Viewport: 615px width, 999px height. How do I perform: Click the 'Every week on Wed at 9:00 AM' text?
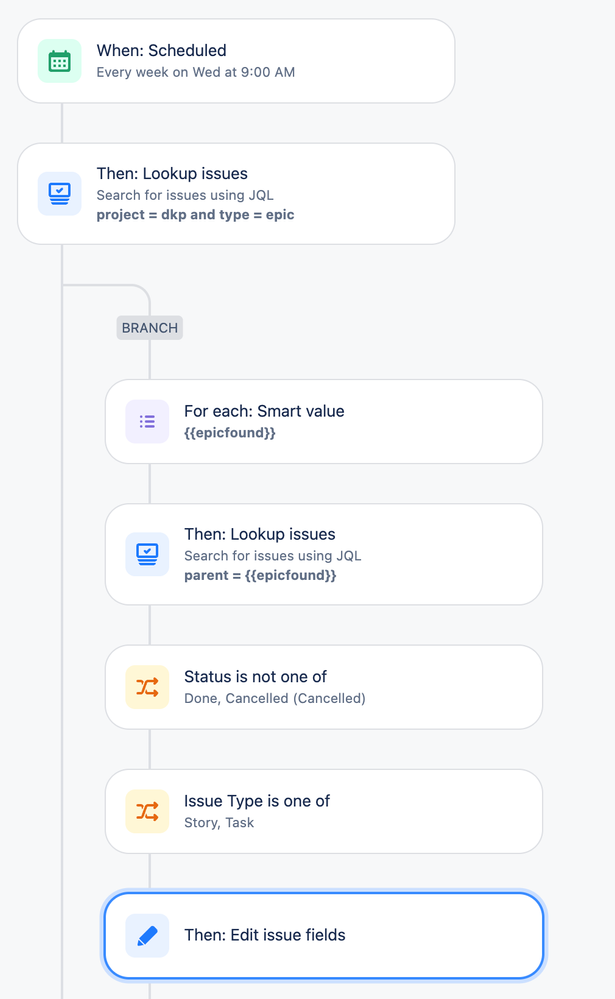coord(195,72)
